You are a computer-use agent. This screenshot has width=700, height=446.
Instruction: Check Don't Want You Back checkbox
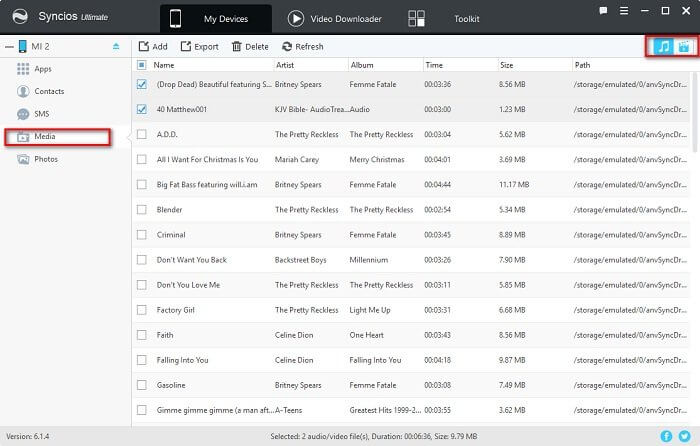tap(142, 259)
